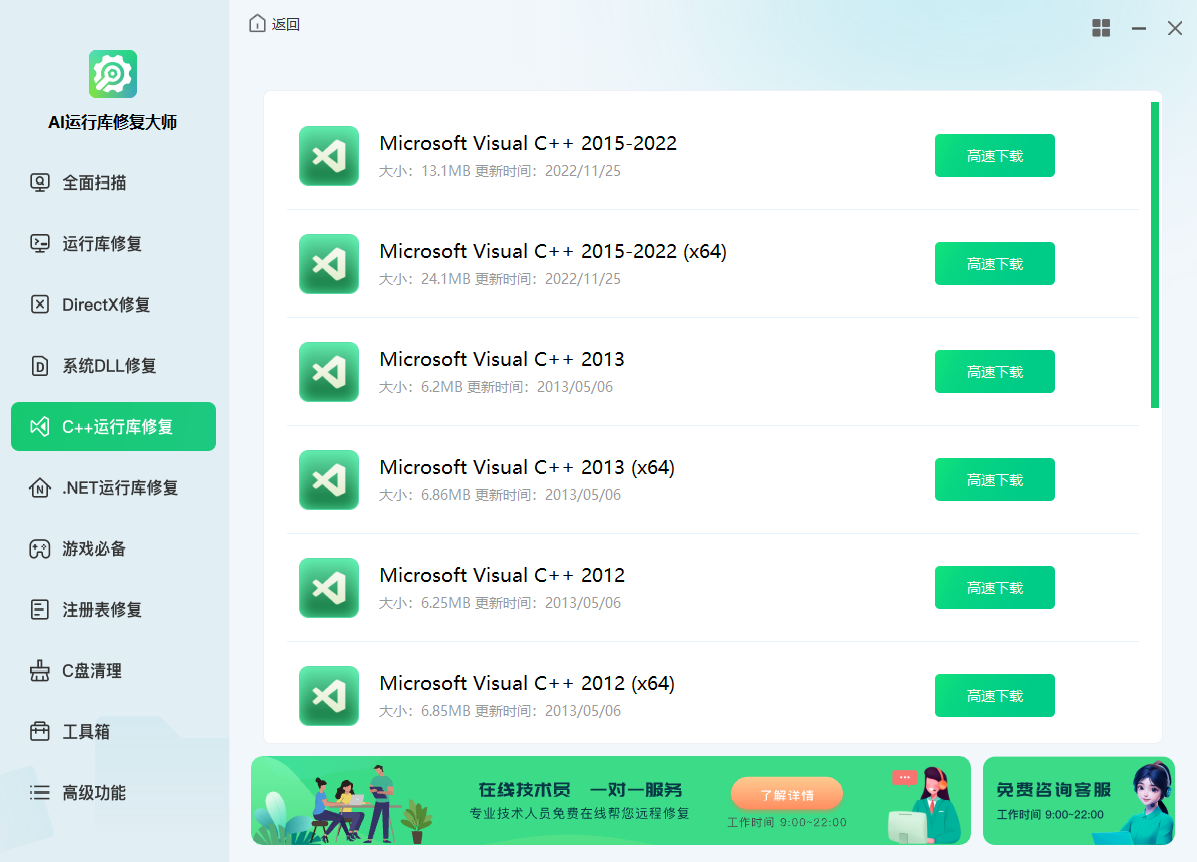Open .NET运行库修复 in the sidebar
This screenshot has width=1197, height=862.
(x=119, y=488)
